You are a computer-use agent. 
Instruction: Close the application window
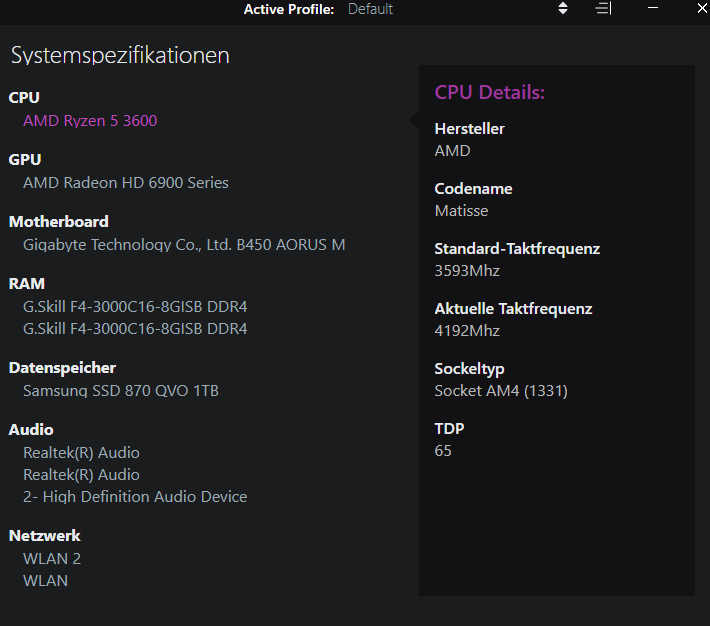coord(702,8)
